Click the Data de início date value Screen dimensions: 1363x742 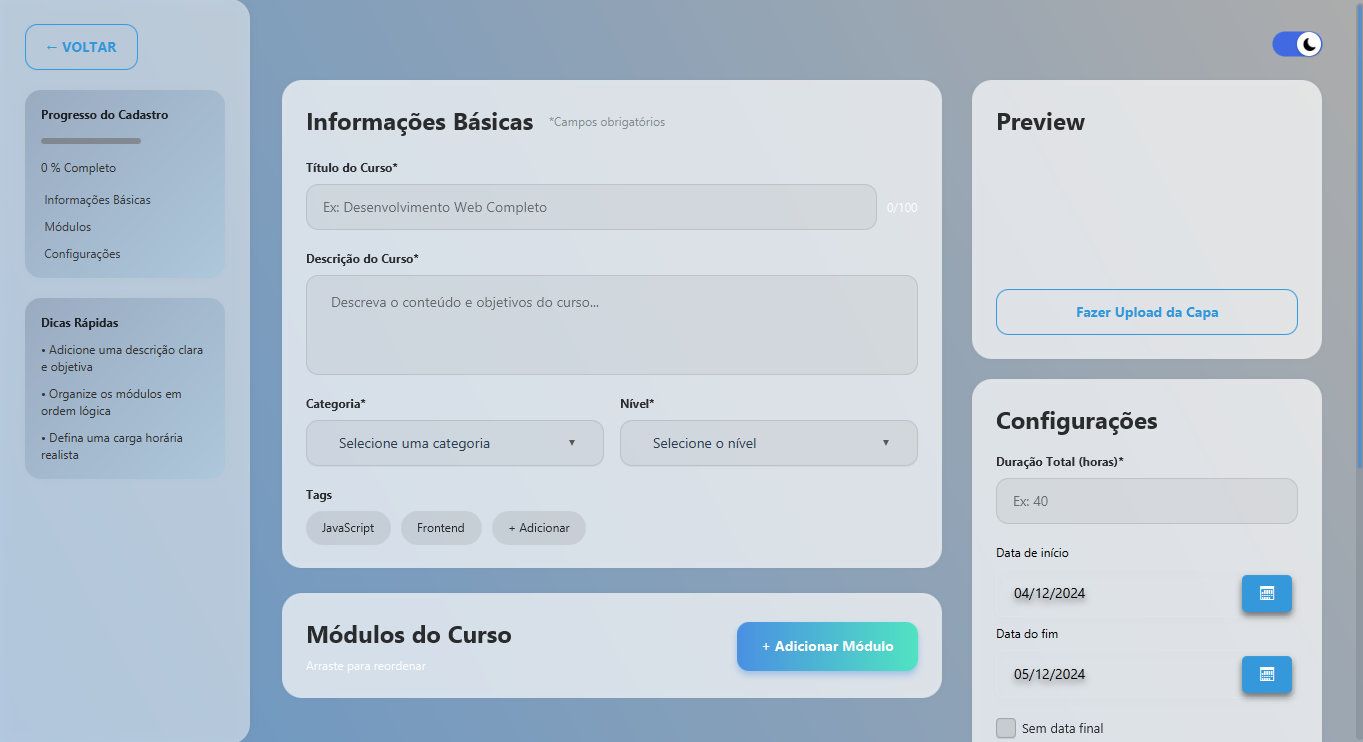pos(1050,593)
